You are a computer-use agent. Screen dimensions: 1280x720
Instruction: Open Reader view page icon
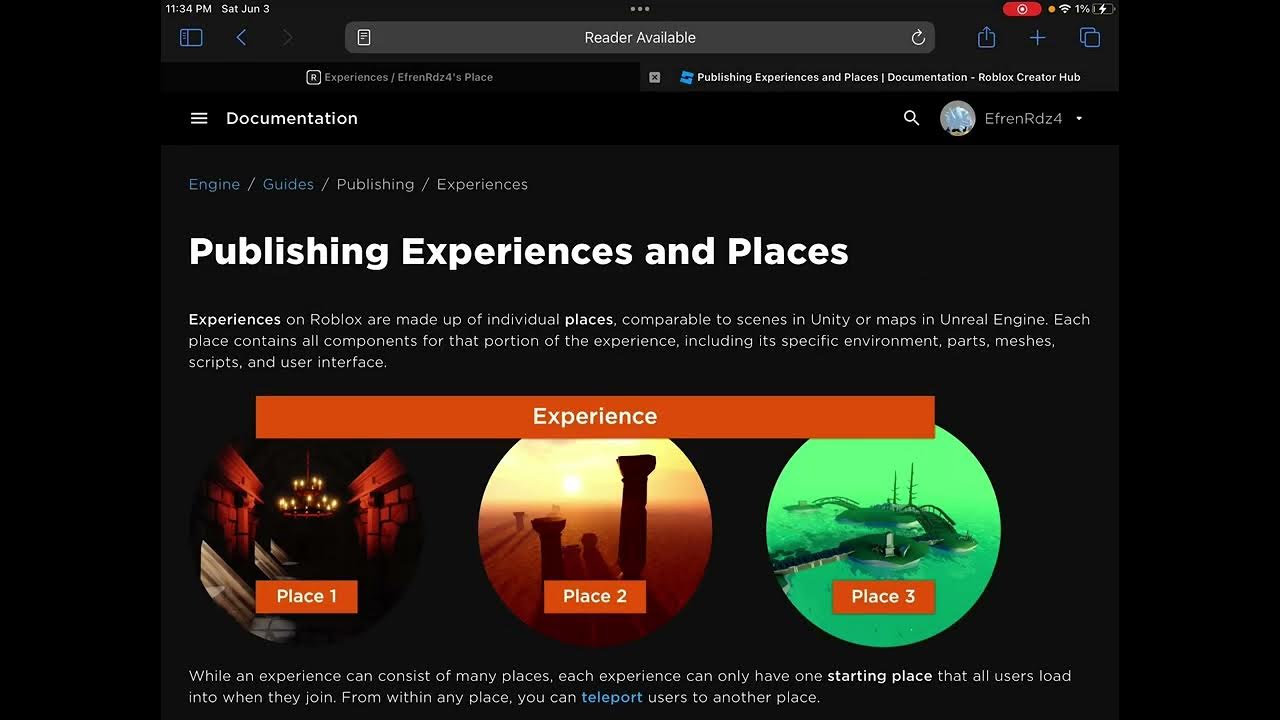364,37
